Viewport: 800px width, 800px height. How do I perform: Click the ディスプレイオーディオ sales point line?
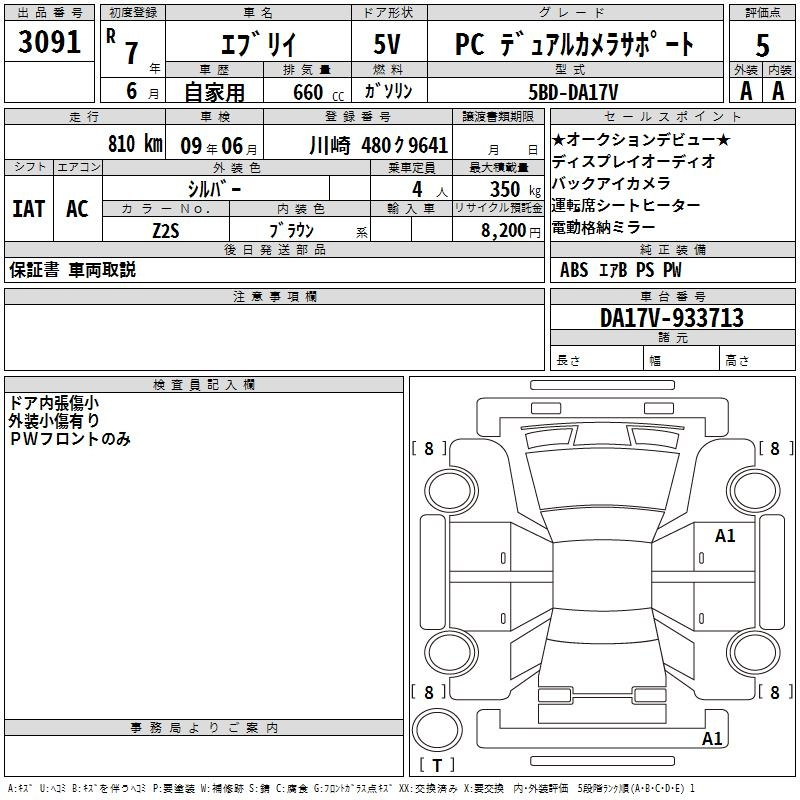click(634, 161)
